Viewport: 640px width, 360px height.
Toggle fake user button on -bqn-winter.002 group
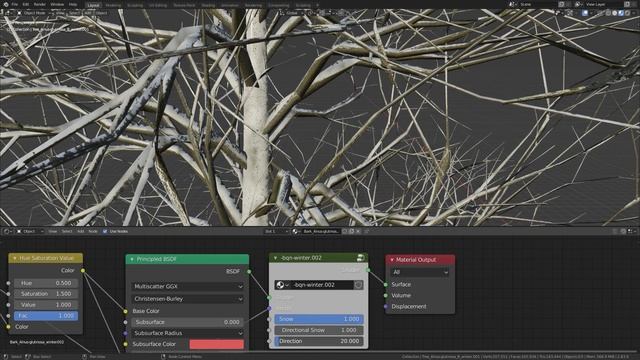tap(358, 285)
